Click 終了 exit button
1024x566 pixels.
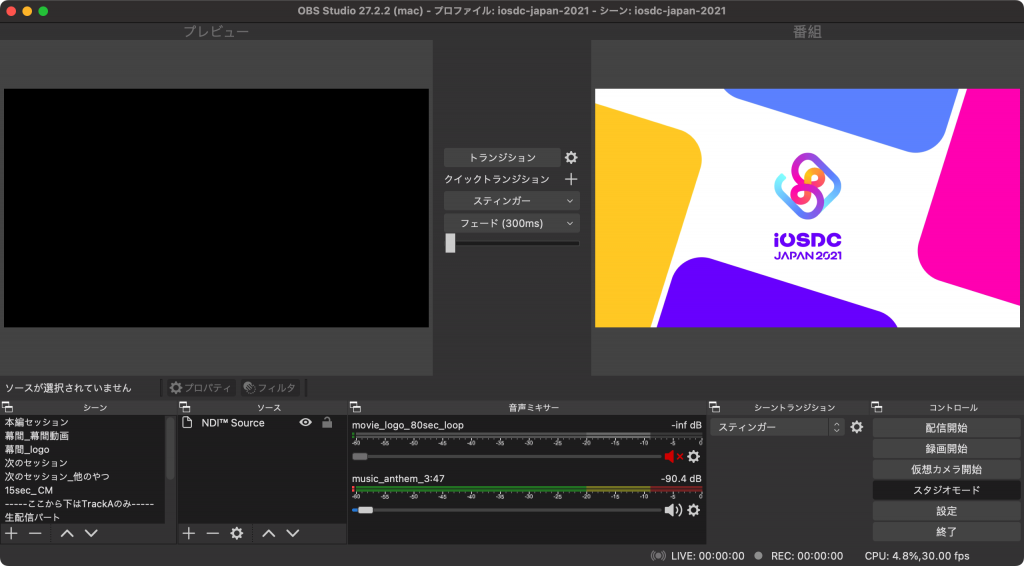pyautogui.click(x=946, y=531)
